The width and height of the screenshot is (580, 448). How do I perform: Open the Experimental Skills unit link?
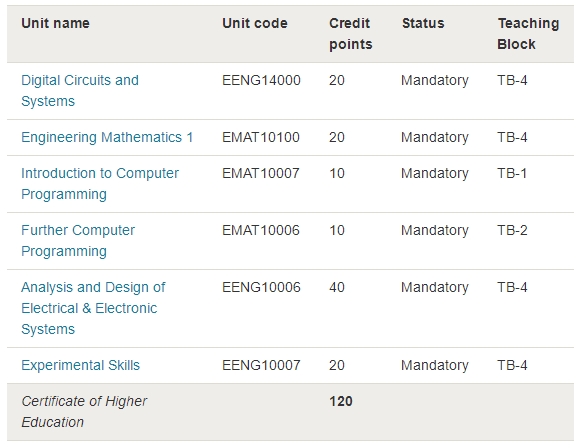[x=81, y=365]
